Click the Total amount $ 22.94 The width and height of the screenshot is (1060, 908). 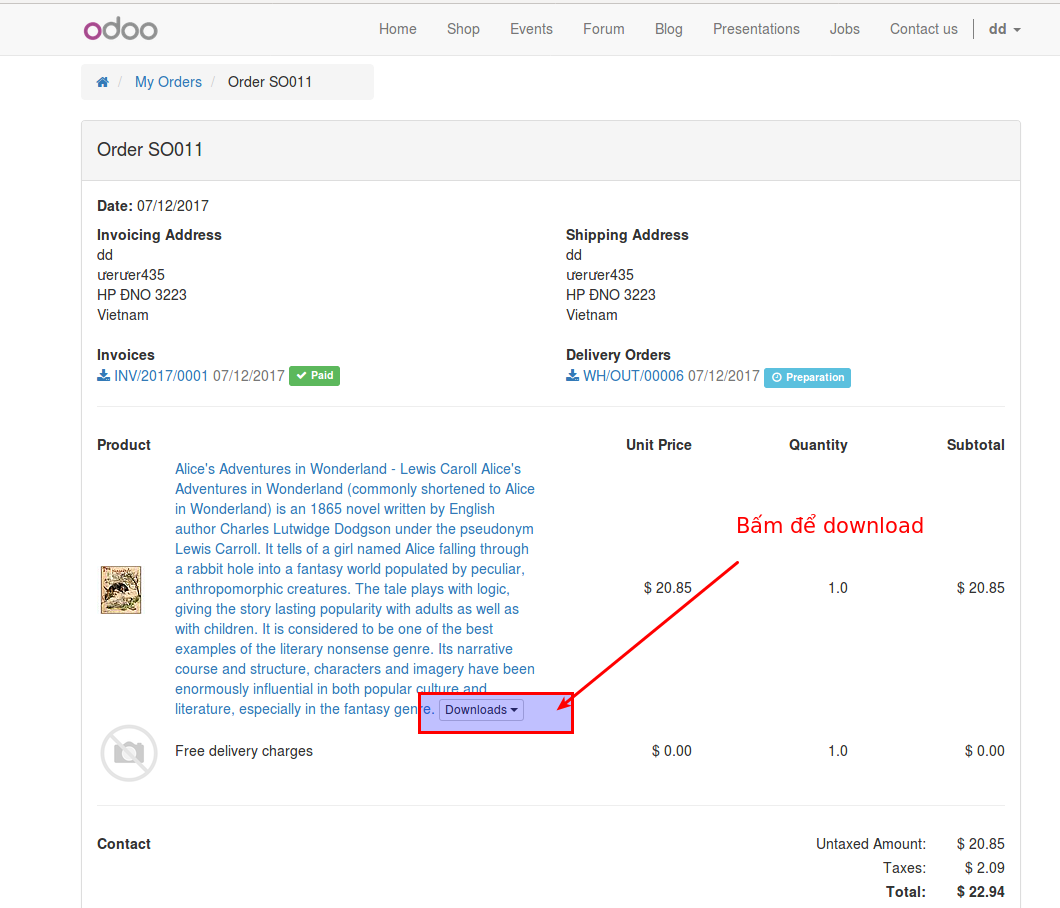(980, 892)
